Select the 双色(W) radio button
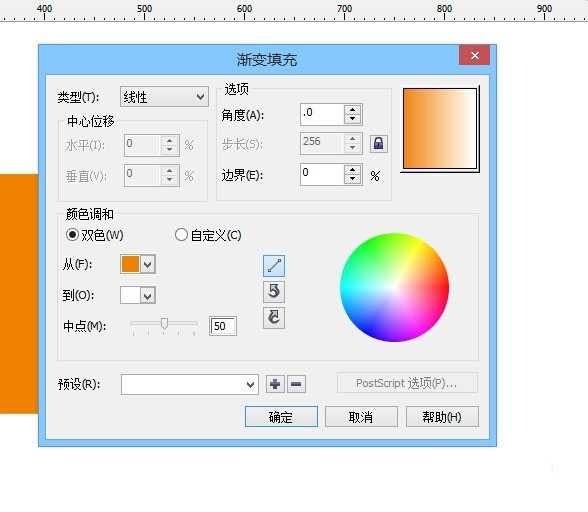The image size is (588, 512). click(x=72, y=235)
